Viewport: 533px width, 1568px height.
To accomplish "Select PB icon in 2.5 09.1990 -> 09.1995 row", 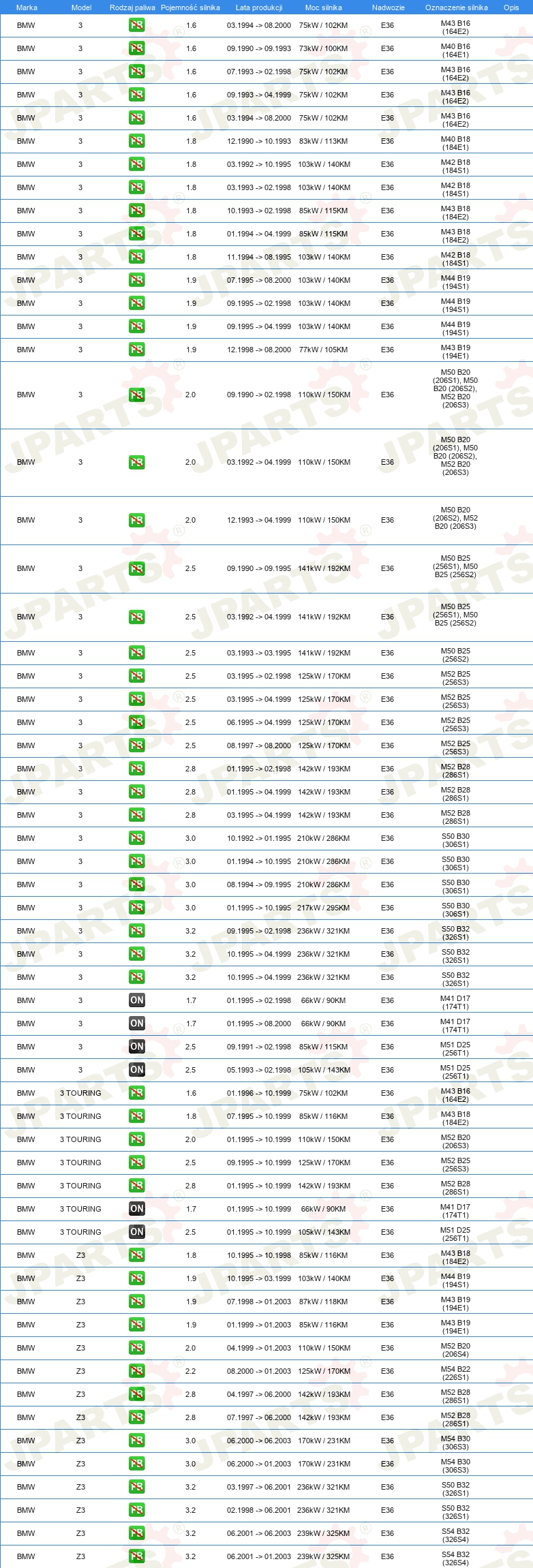I will (136, 568).
